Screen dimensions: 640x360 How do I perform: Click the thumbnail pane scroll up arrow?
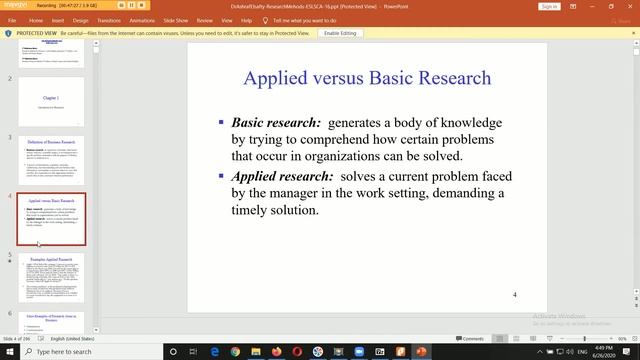96,43
